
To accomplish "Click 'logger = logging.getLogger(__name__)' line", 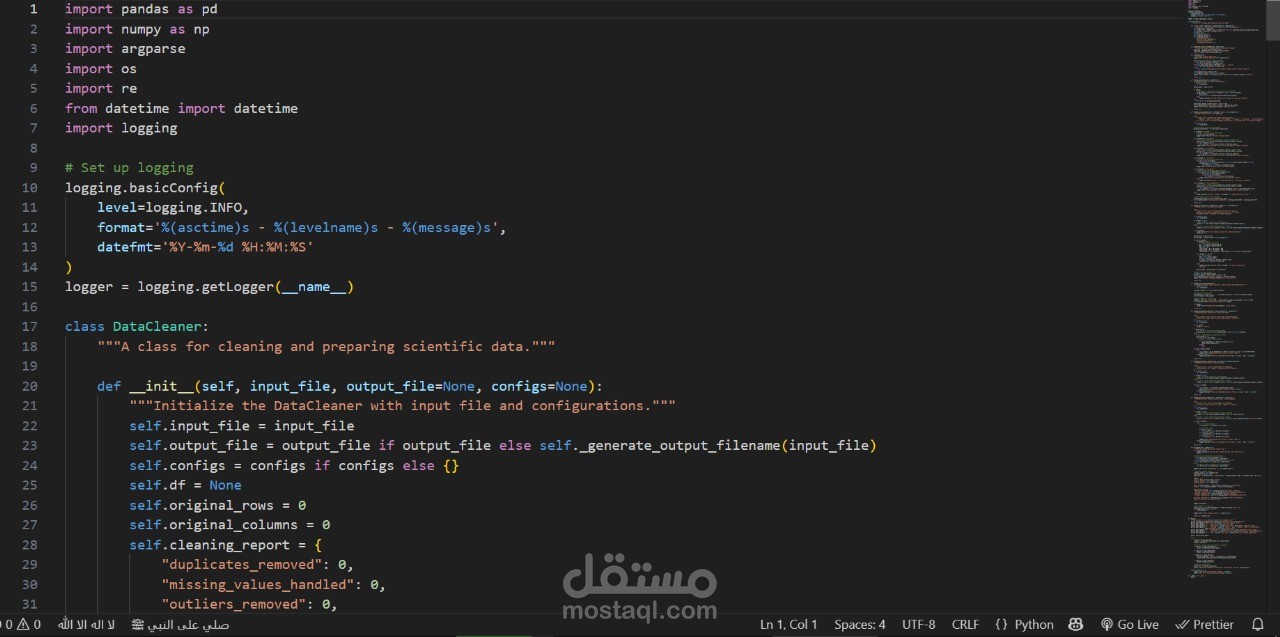I will (209, 287).
